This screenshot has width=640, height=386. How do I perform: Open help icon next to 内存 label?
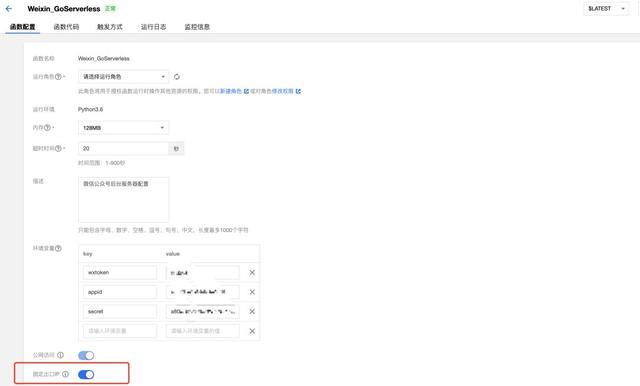click(47, 128)
